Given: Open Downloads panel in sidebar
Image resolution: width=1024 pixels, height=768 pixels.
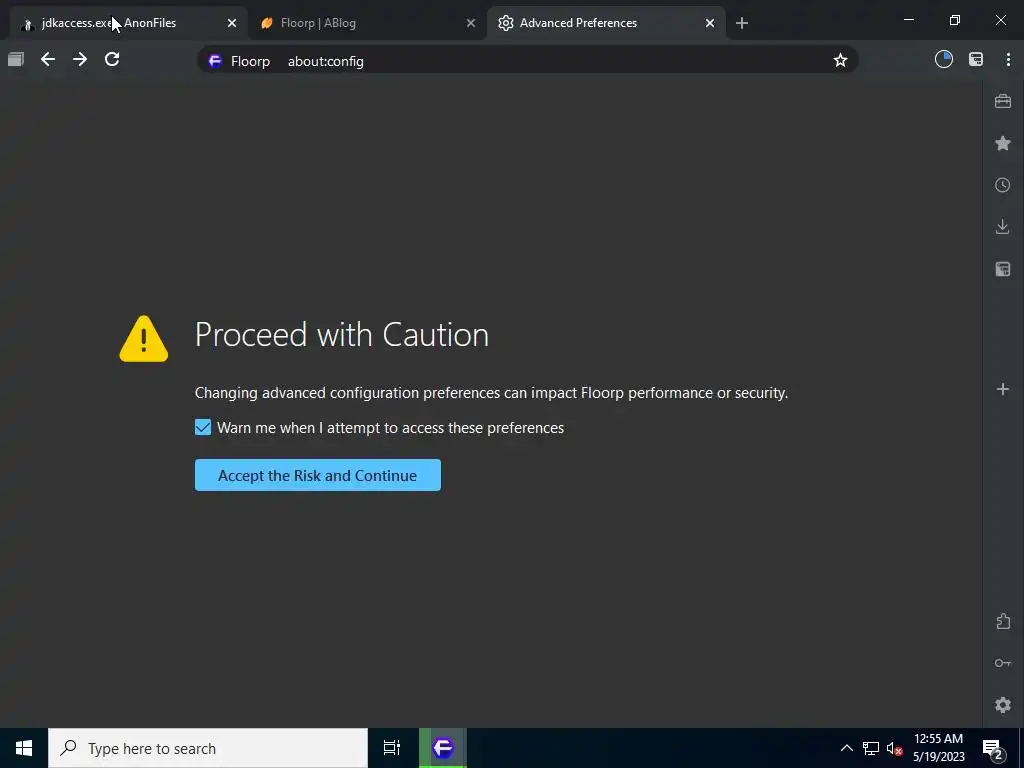Looking at the screenshot, I should click(1003, 227).
